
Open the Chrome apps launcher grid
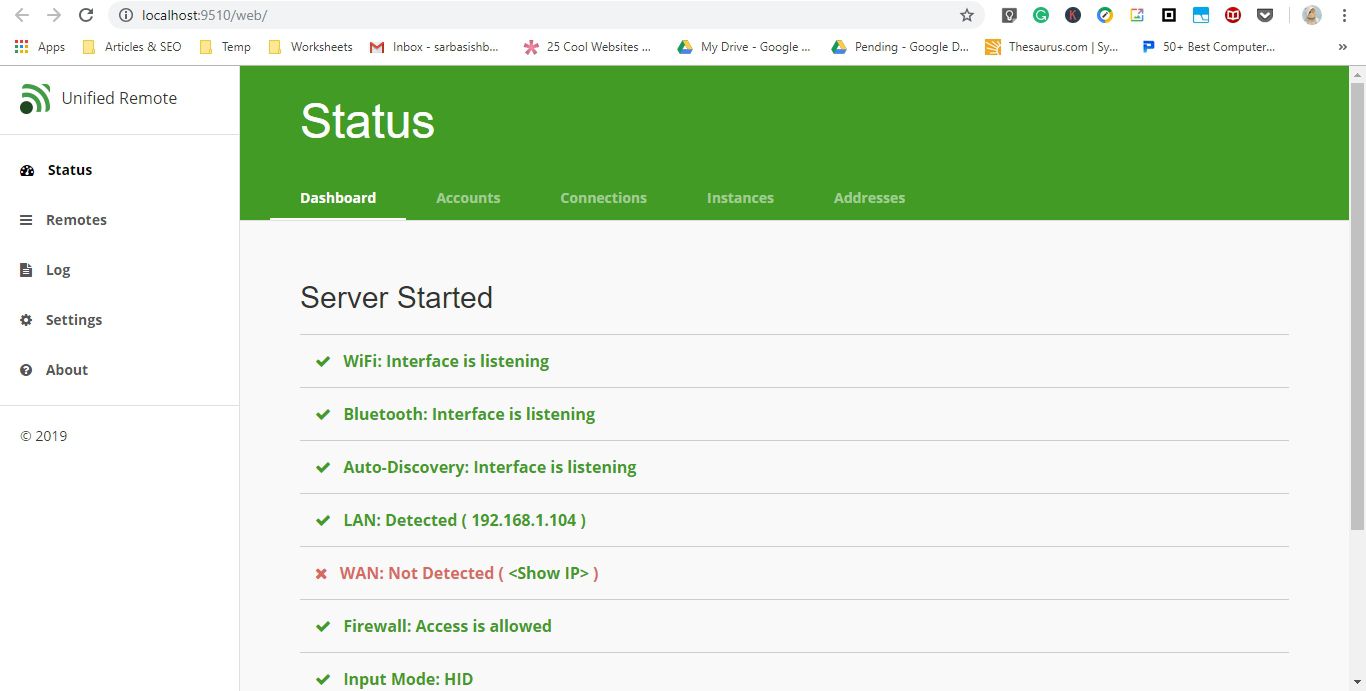(22, 46)
